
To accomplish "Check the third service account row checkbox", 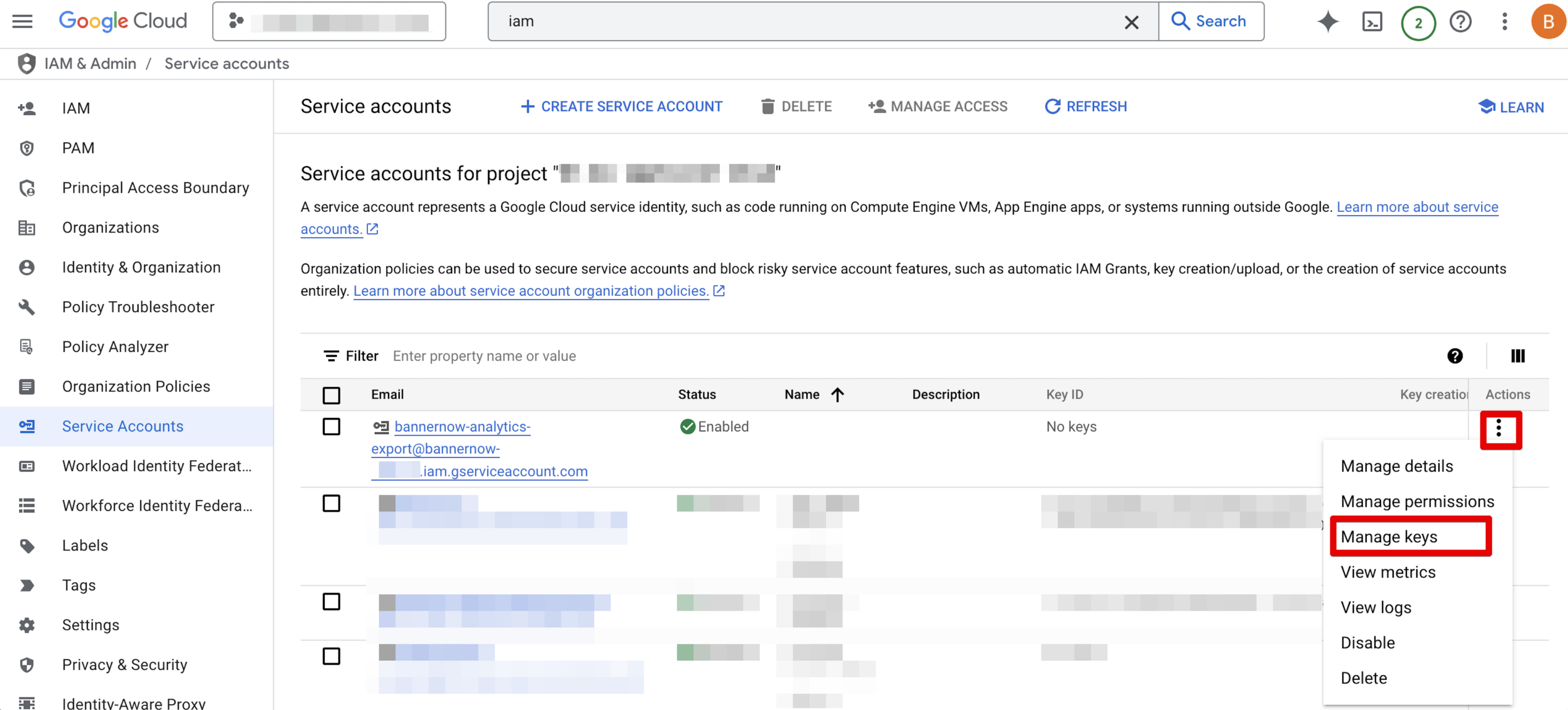I will click(332, 602).
